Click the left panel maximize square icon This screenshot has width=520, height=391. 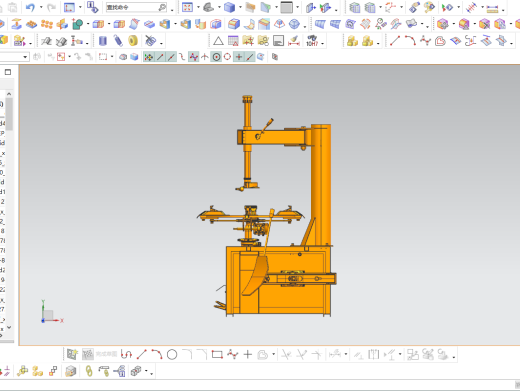[8, 72]
